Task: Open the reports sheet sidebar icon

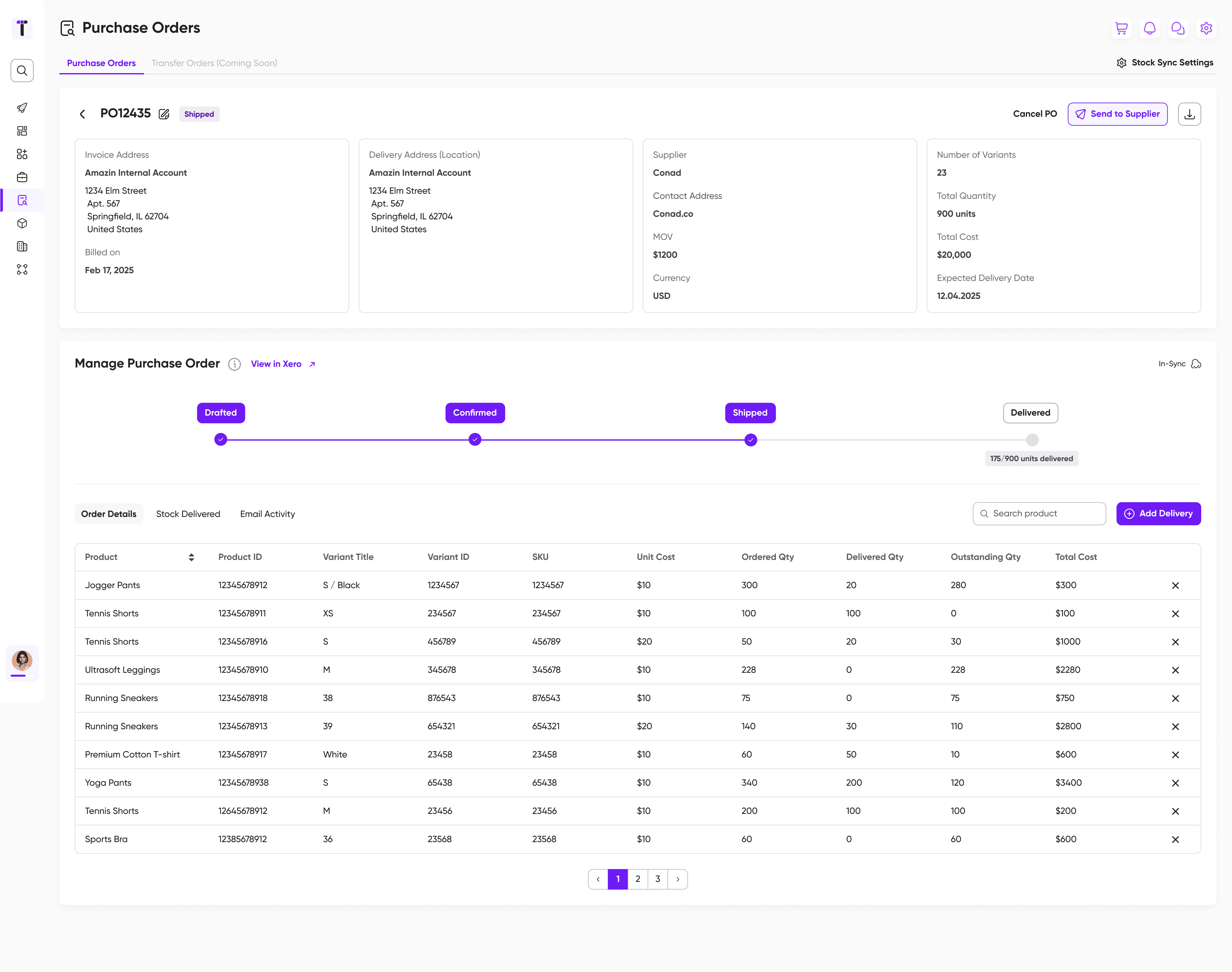Action: 22,246
